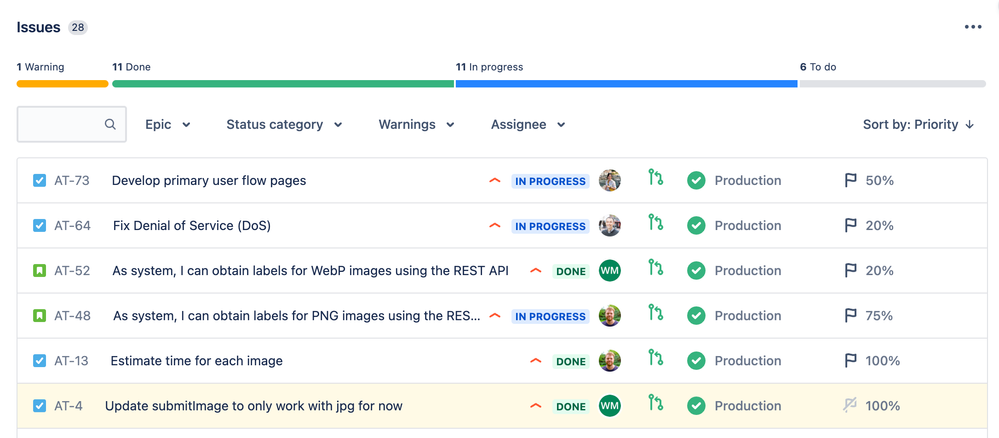This screenshot has width=999, height=438.
Task: Click the DONE status on AT-52
Action: tap(571, 272)
